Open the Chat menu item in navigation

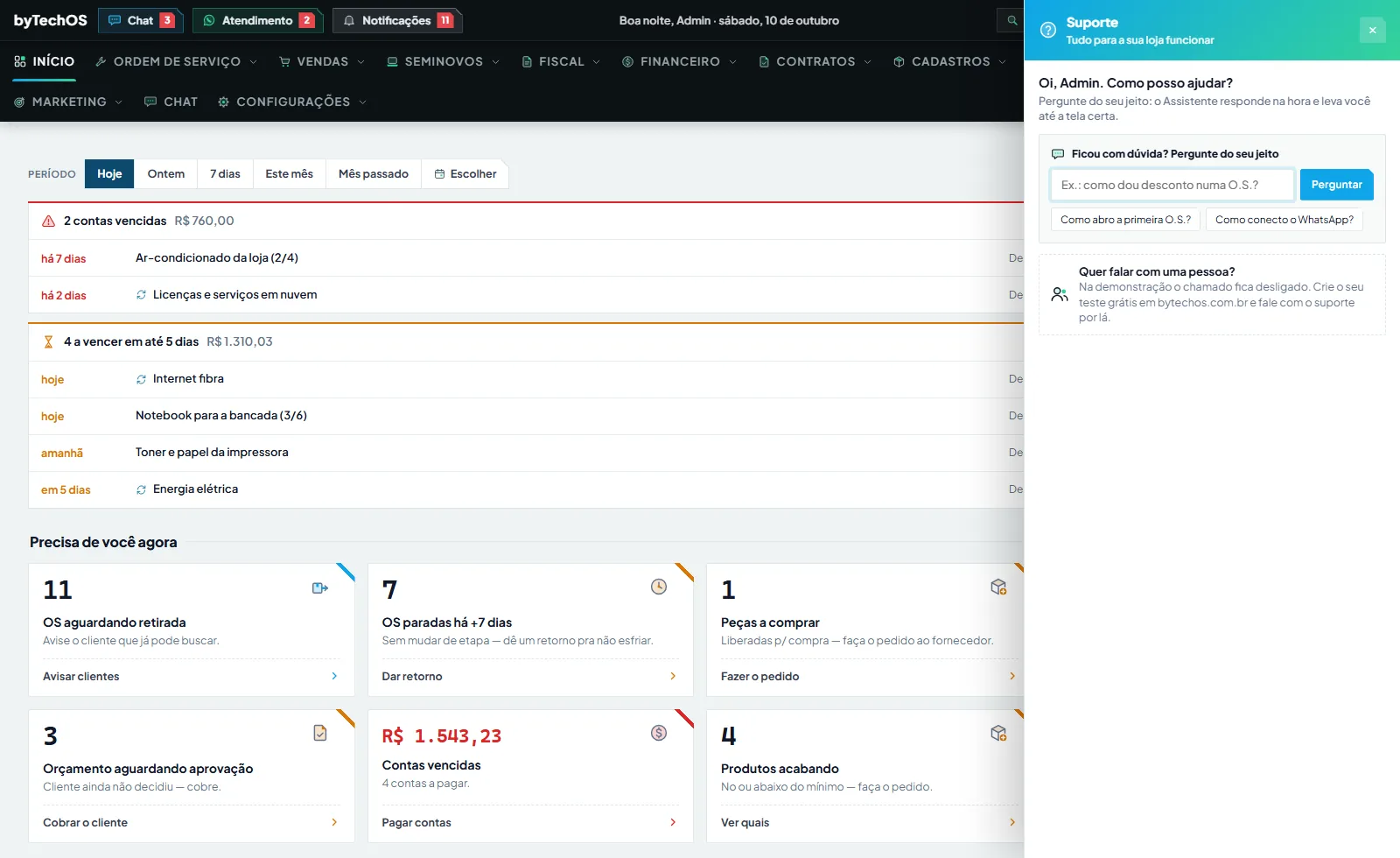coord(171,102)
